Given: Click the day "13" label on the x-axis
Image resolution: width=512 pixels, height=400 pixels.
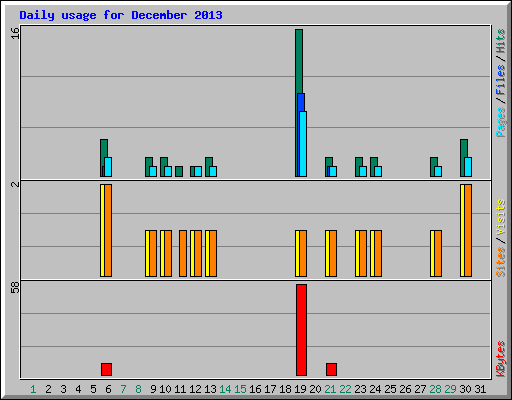Looking at the screenshot, I should tap(210, 389).
